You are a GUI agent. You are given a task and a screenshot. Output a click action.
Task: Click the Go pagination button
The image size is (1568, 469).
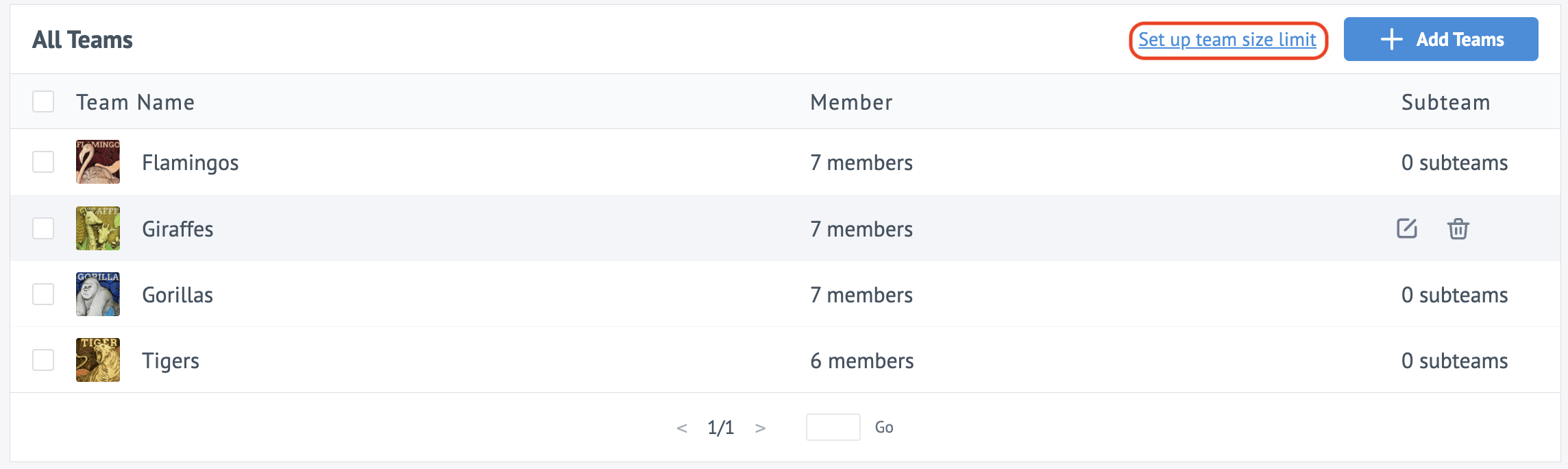(x=884, y=427)
